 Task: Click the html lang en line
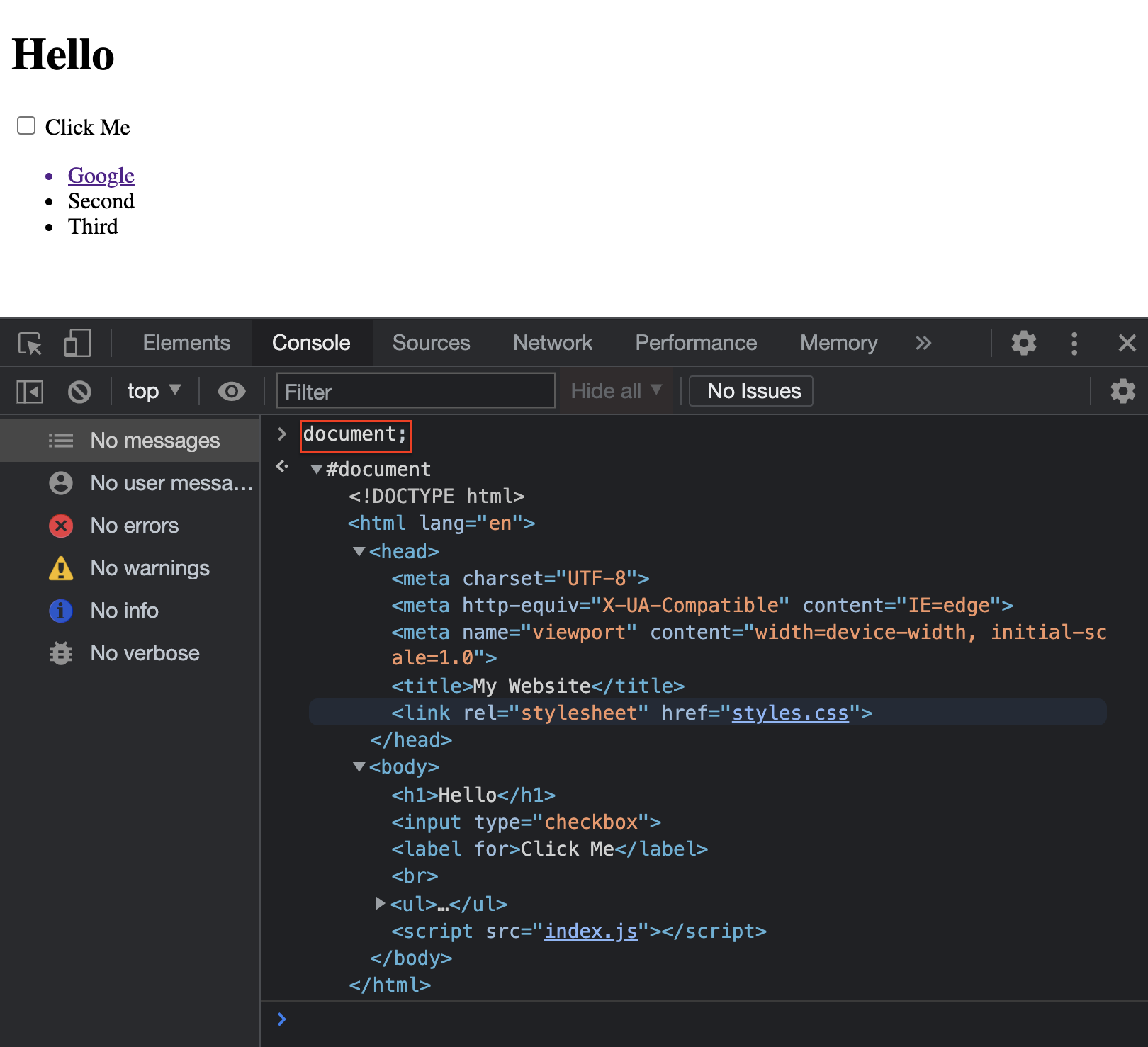[x=441, y=523]
